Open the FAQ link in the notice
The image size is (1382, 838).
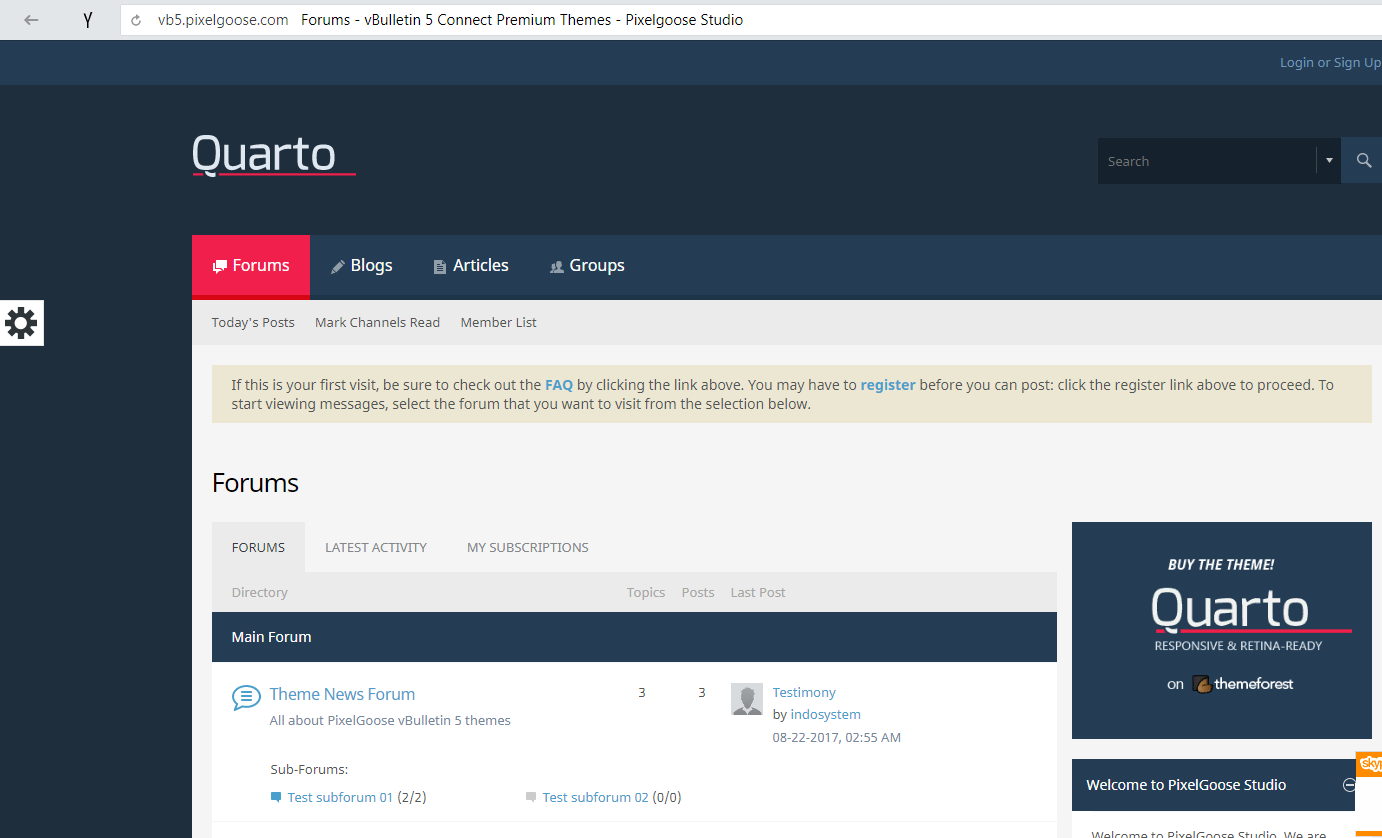[559, 384]
